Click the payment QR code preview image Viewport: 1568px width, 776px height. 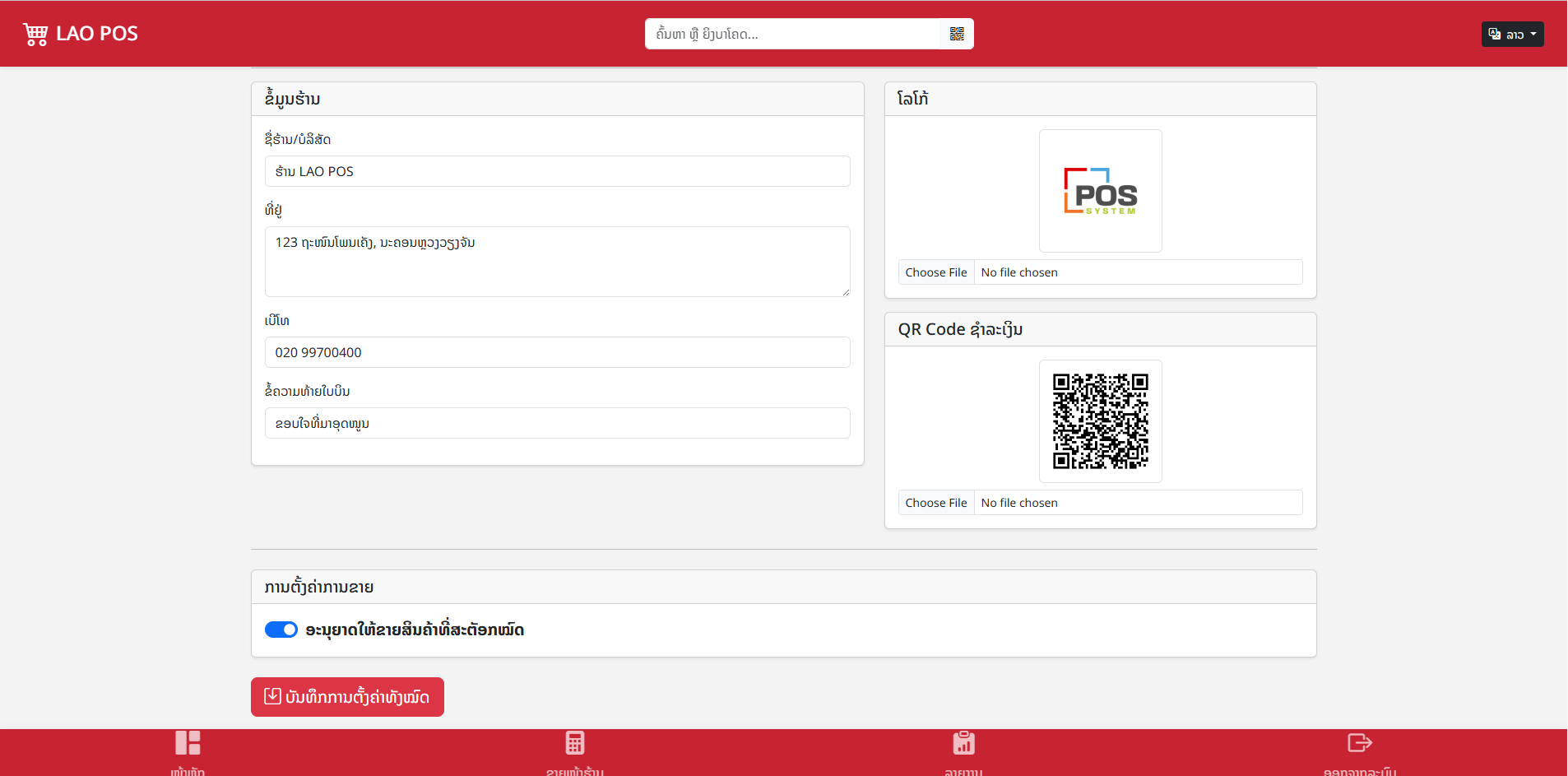pos(1100,421)
